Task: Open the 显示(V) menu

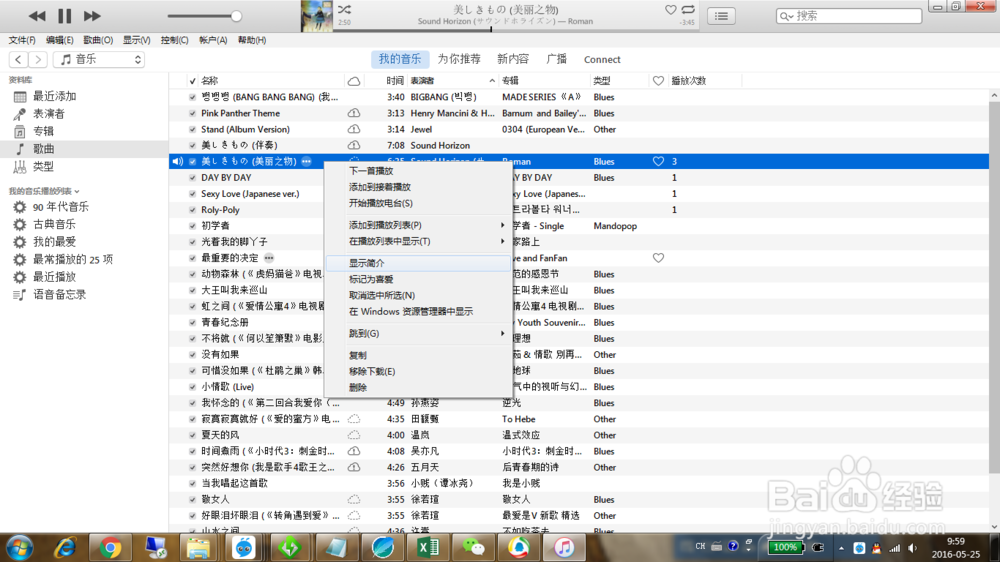Action: click(136, 40)
